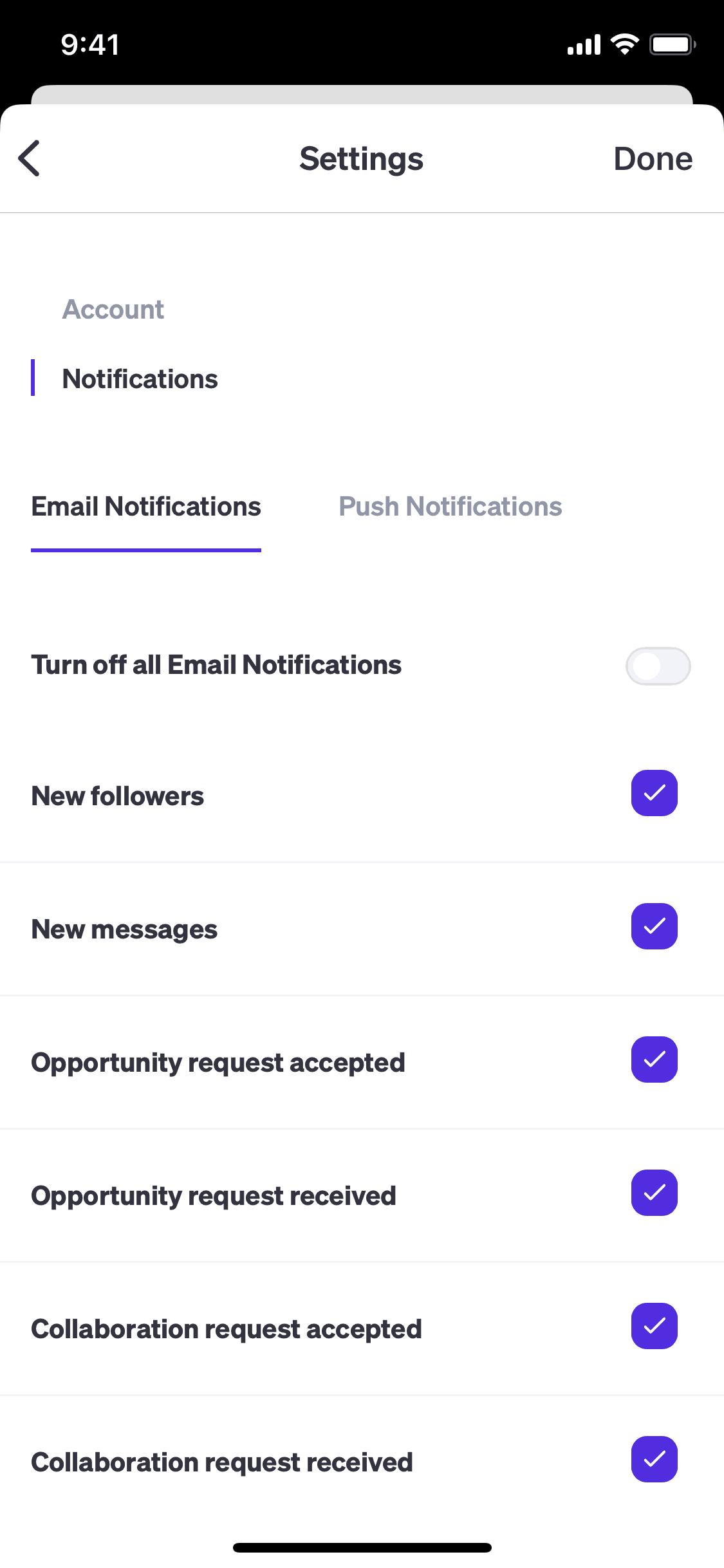
Task: Uncheck the New messages checkbox
Action: (x=654, y=926)
